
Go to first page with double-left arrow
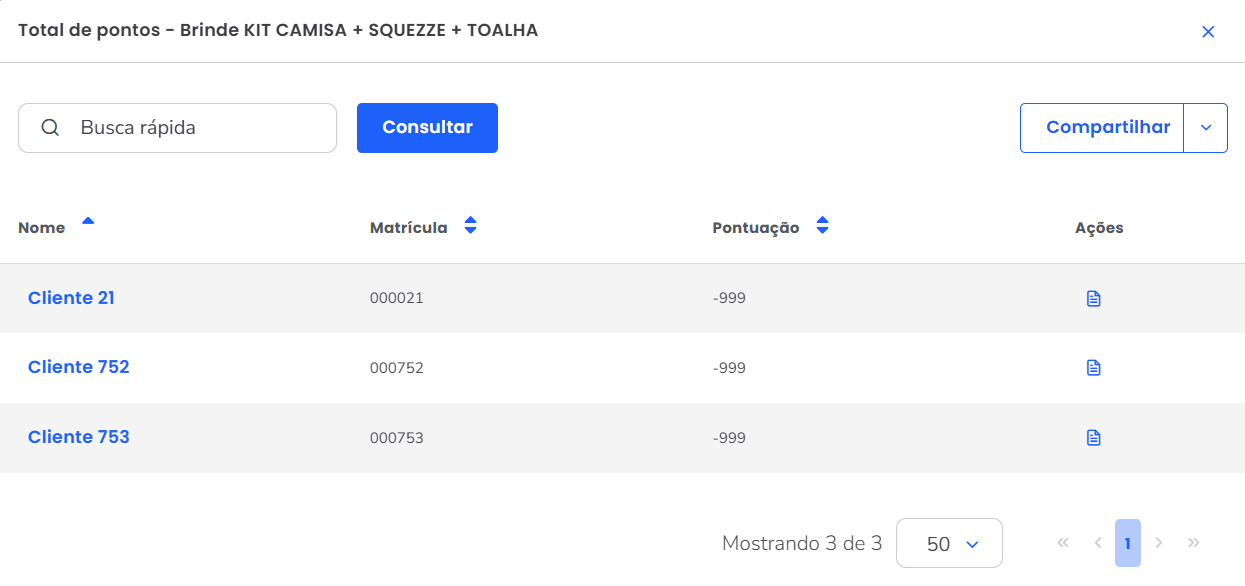(1063, 543)
